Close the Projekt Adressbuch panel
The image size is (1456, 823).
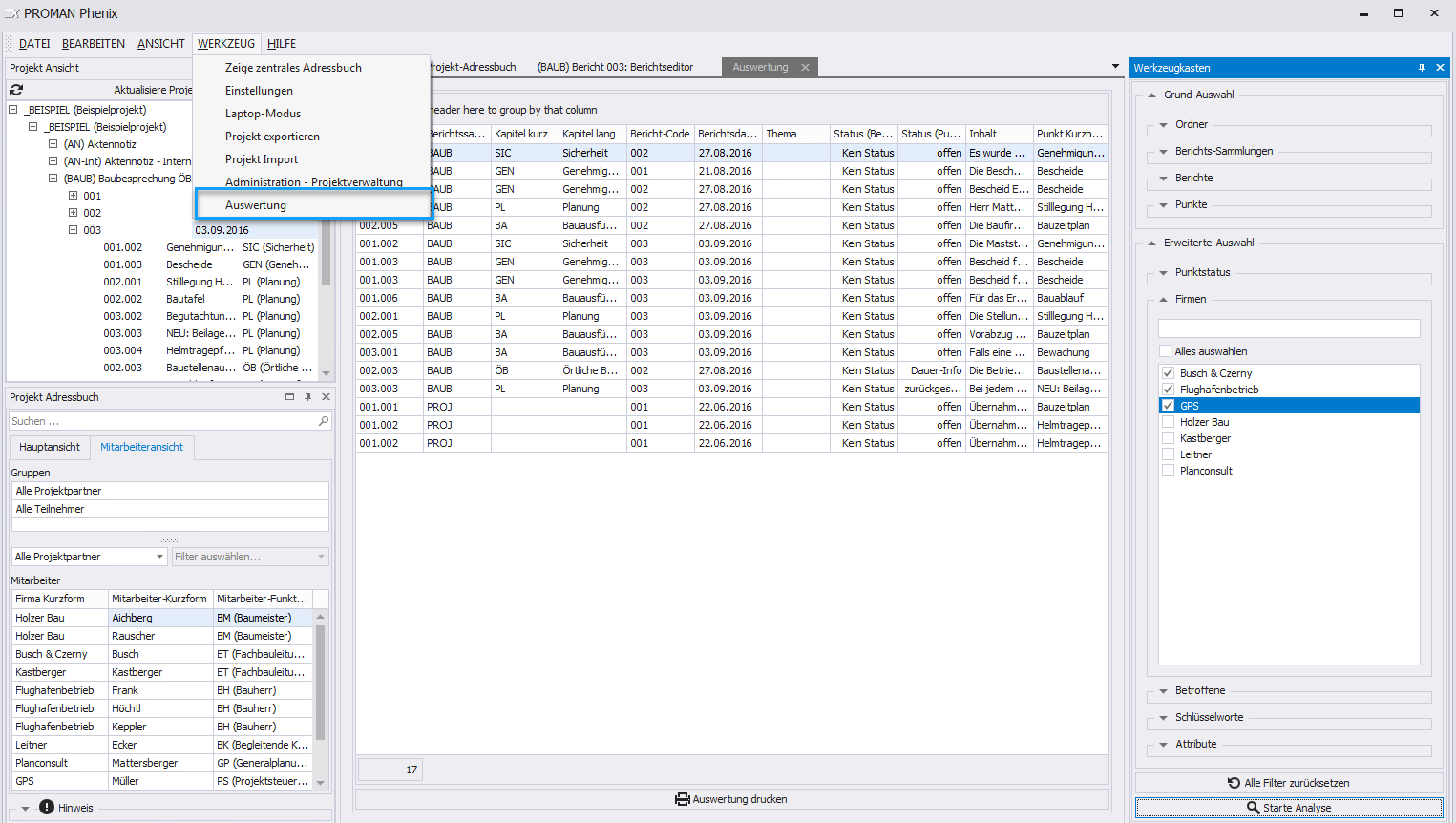[x=326, y=397]
